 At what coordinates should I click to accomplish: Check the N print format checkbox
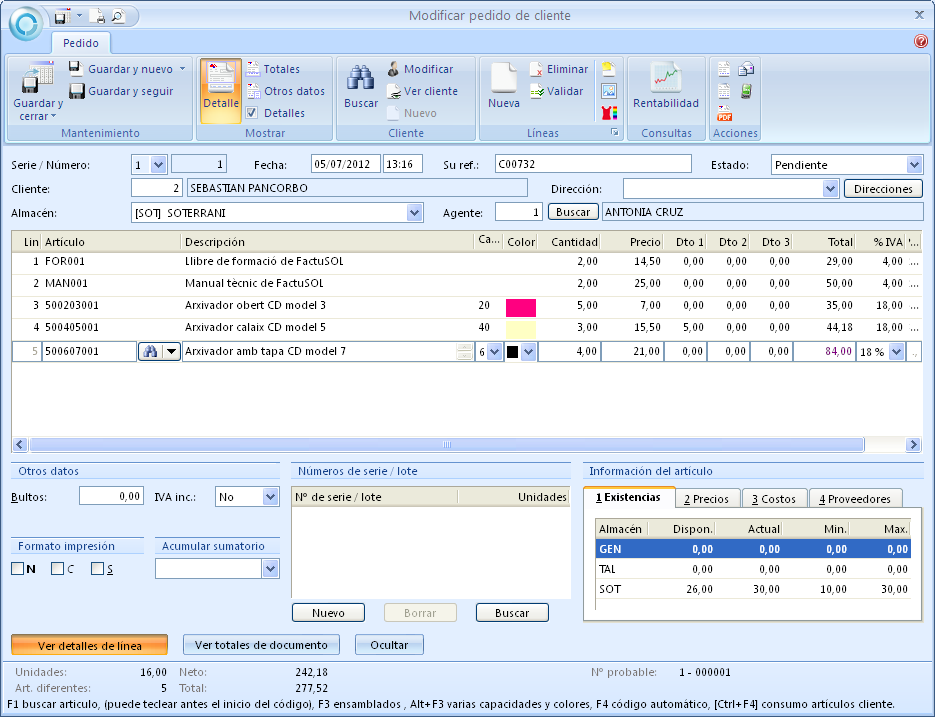tap(18, 569)
